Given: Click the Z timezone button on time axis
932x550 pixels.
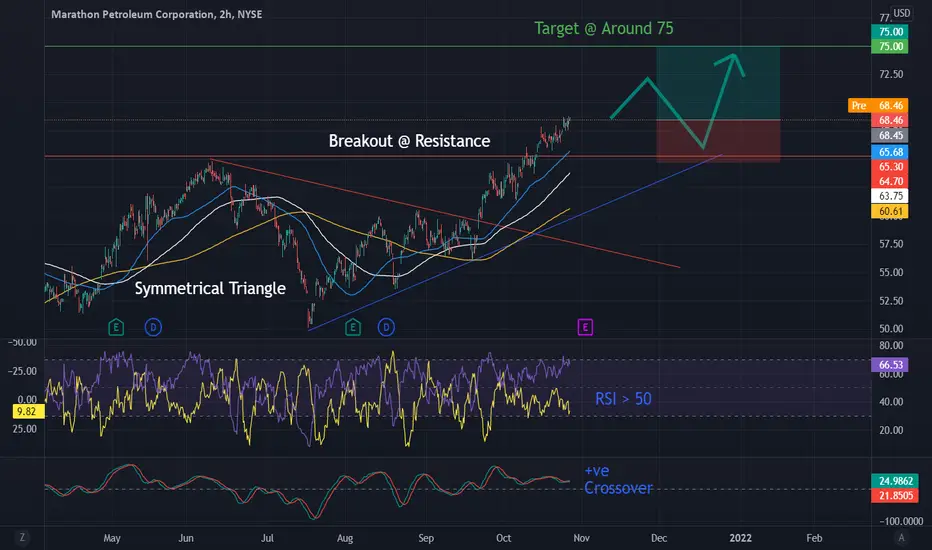Looking at the screenshot, I should tap(22, 538).
